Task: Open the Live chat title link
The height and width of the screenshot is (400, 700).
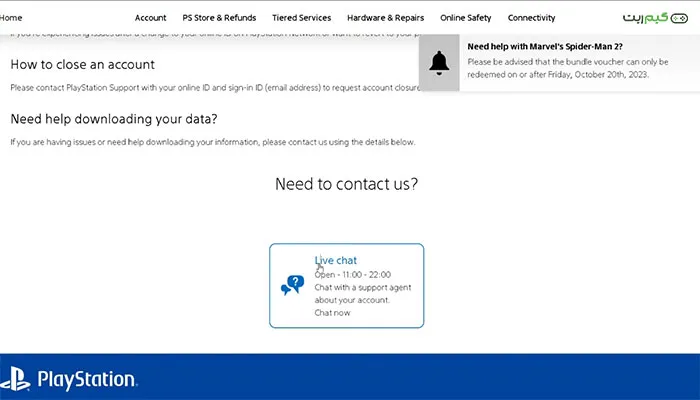Action: pos(335,261)
